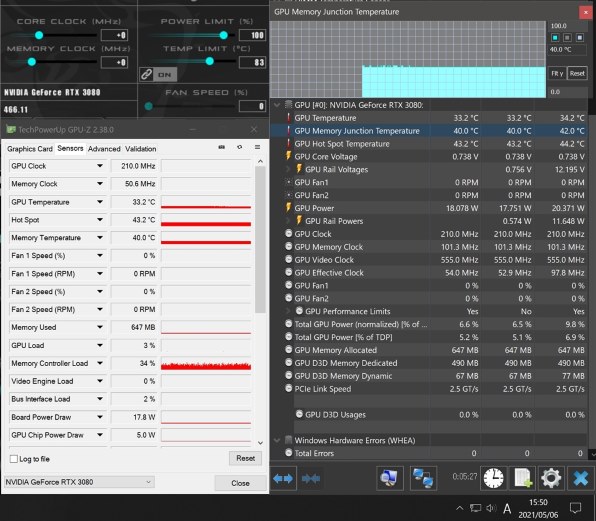Toggle cyan color box in graph window
The image size is (596, 521).
coord(555,38)
